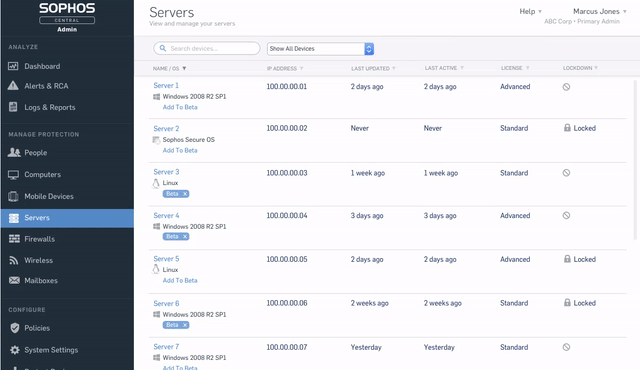Open Dashboard from the sidebar
The width and height of the screenshot is (640, 370).
42,66
